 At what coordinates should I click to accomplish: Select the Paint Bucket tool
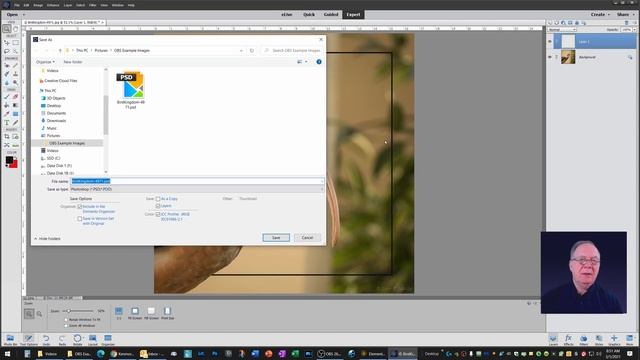(x=7, y=105)
